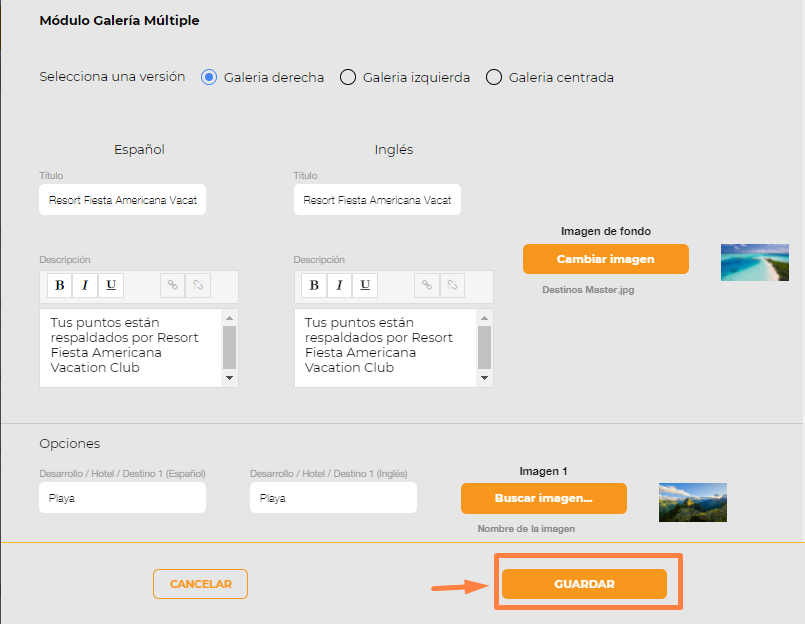Screen dimensions: 805x624
Task: Focus the Destino 1 (Inglés) Playa field
Action: point(333,498)
